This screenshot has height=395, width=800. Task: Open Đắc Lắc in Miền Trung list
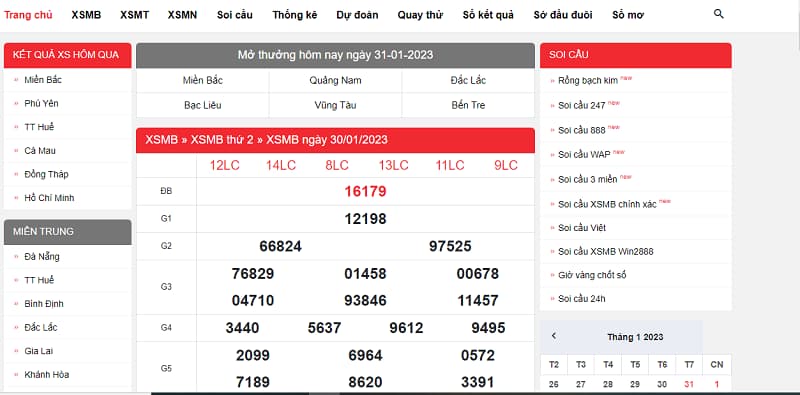click(41, 327)
